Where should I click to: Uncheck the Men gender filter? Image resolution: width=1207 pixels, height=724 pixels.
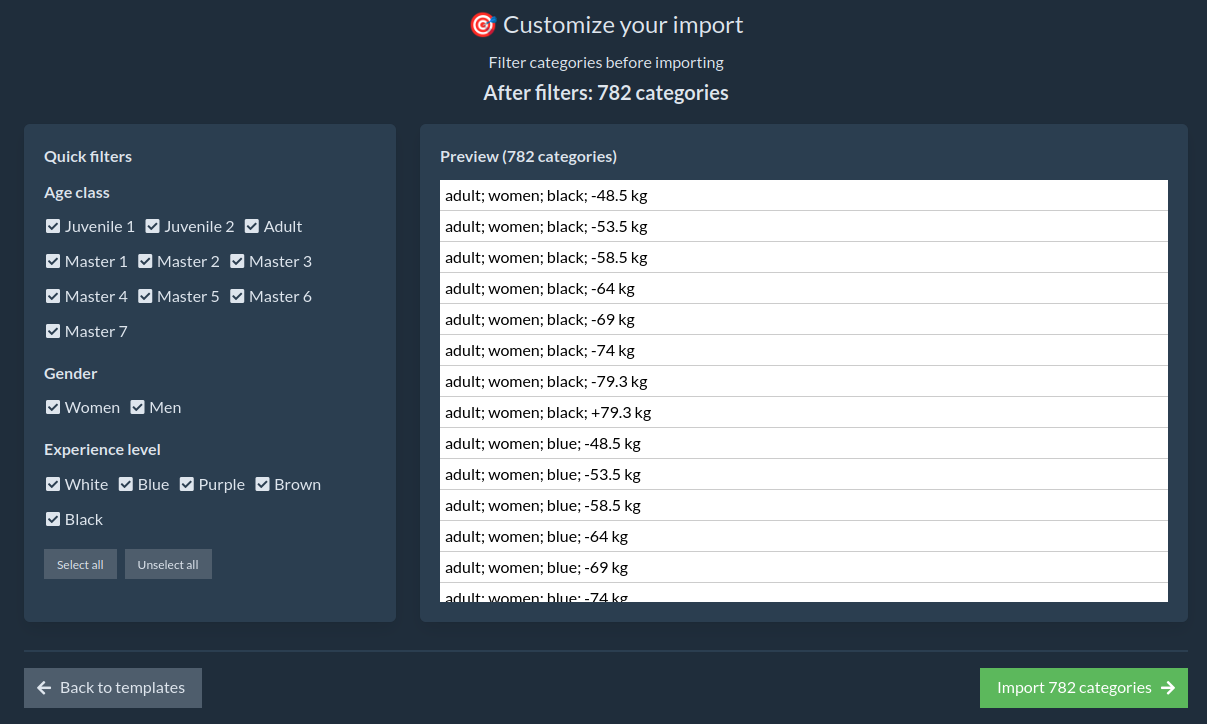click(138, 408)
